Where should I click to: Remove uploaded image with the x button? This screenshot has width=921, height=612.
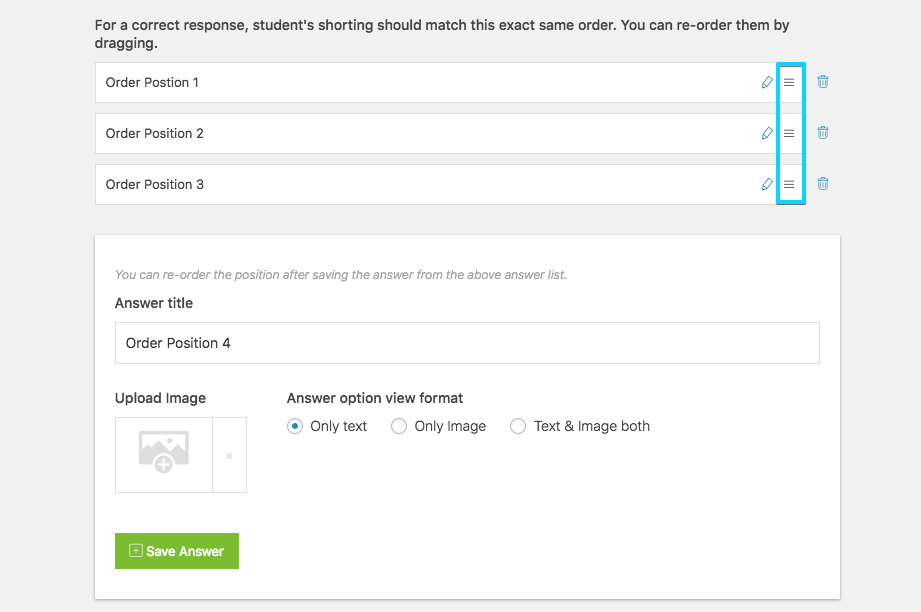point(230,456)
